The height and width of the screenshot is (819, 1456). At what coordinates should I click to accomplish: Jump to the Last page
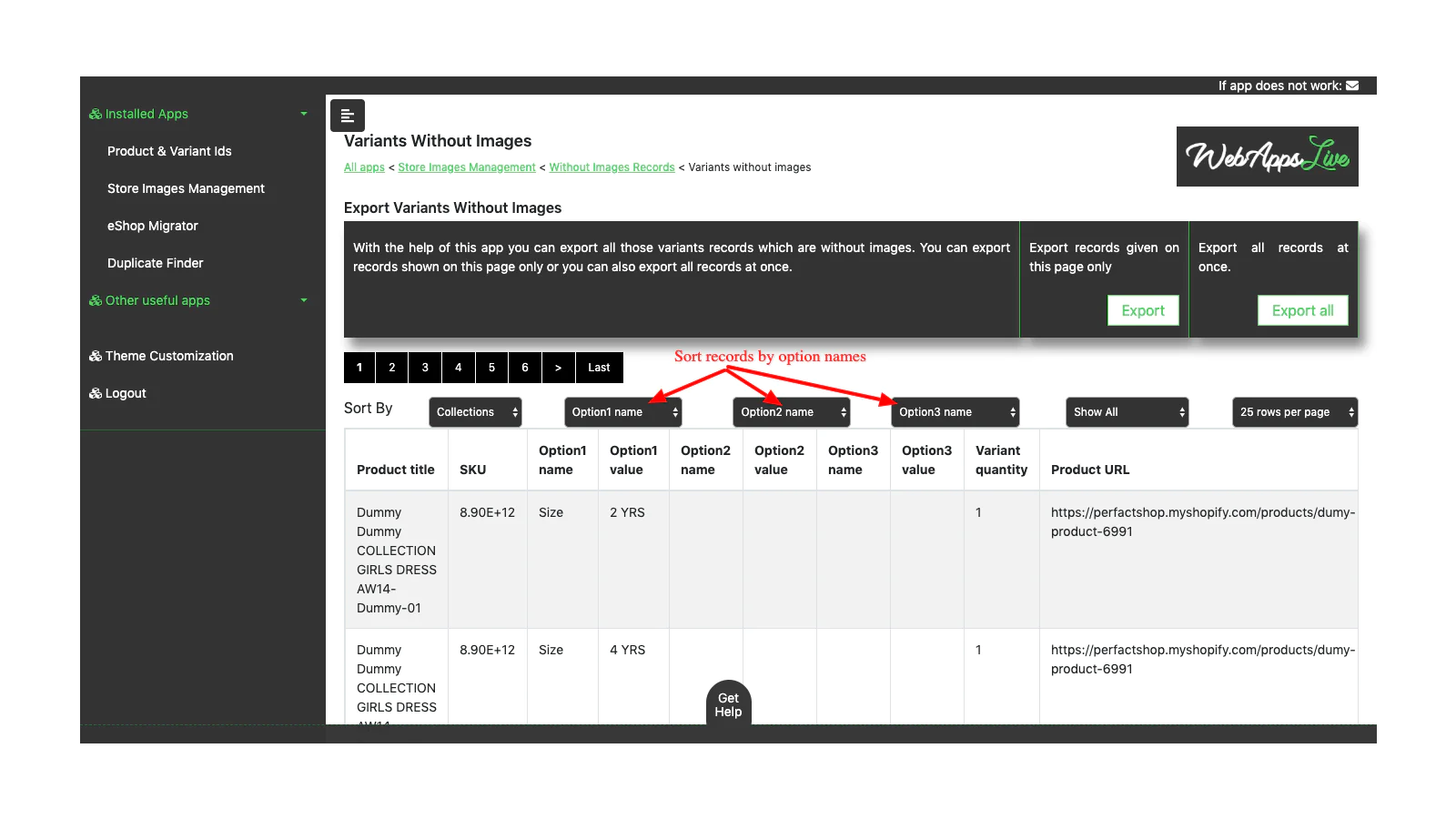[x=599, y=368]
